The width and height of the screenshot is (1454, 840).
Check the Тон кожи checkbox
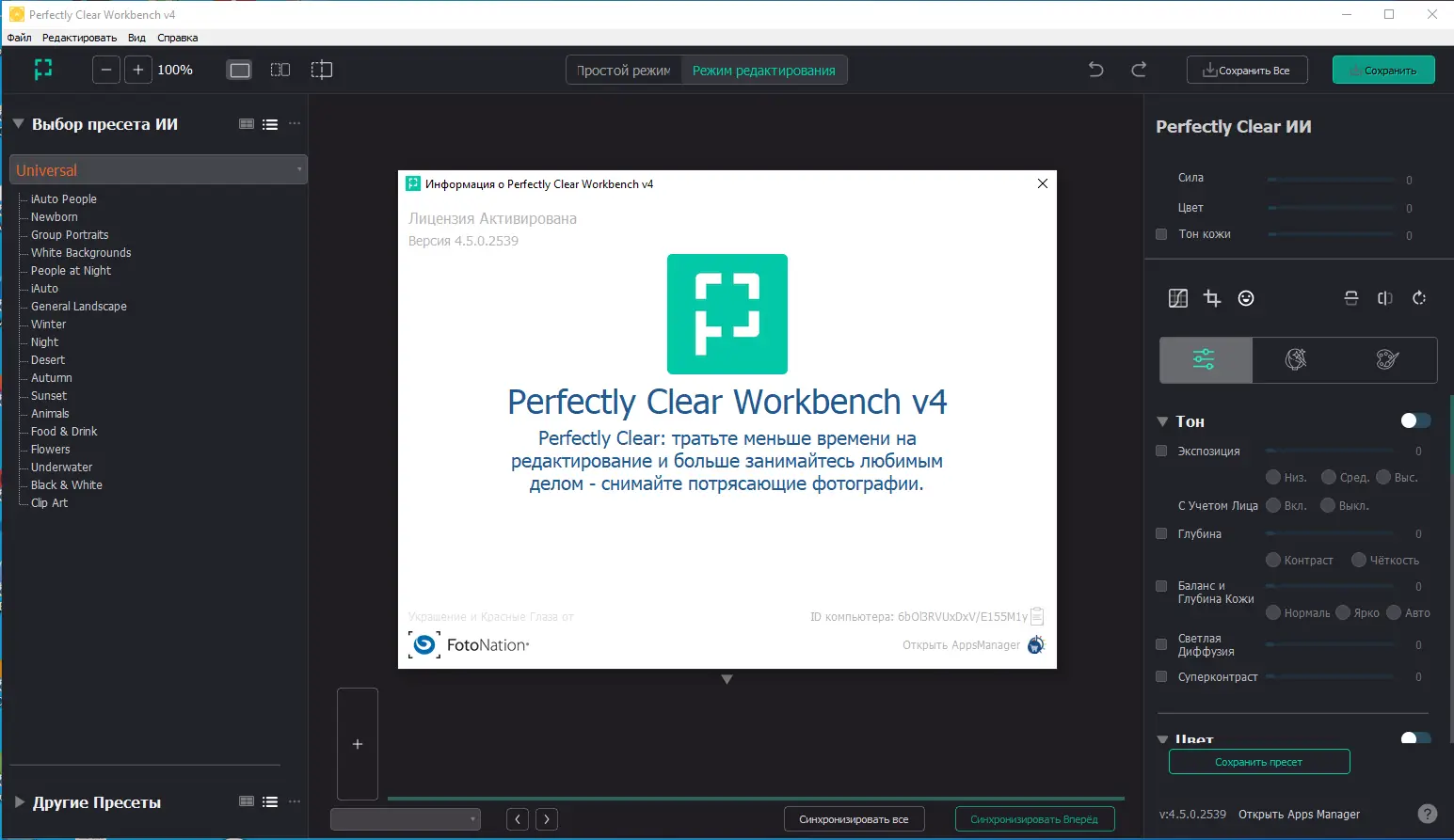(1161, 234)
